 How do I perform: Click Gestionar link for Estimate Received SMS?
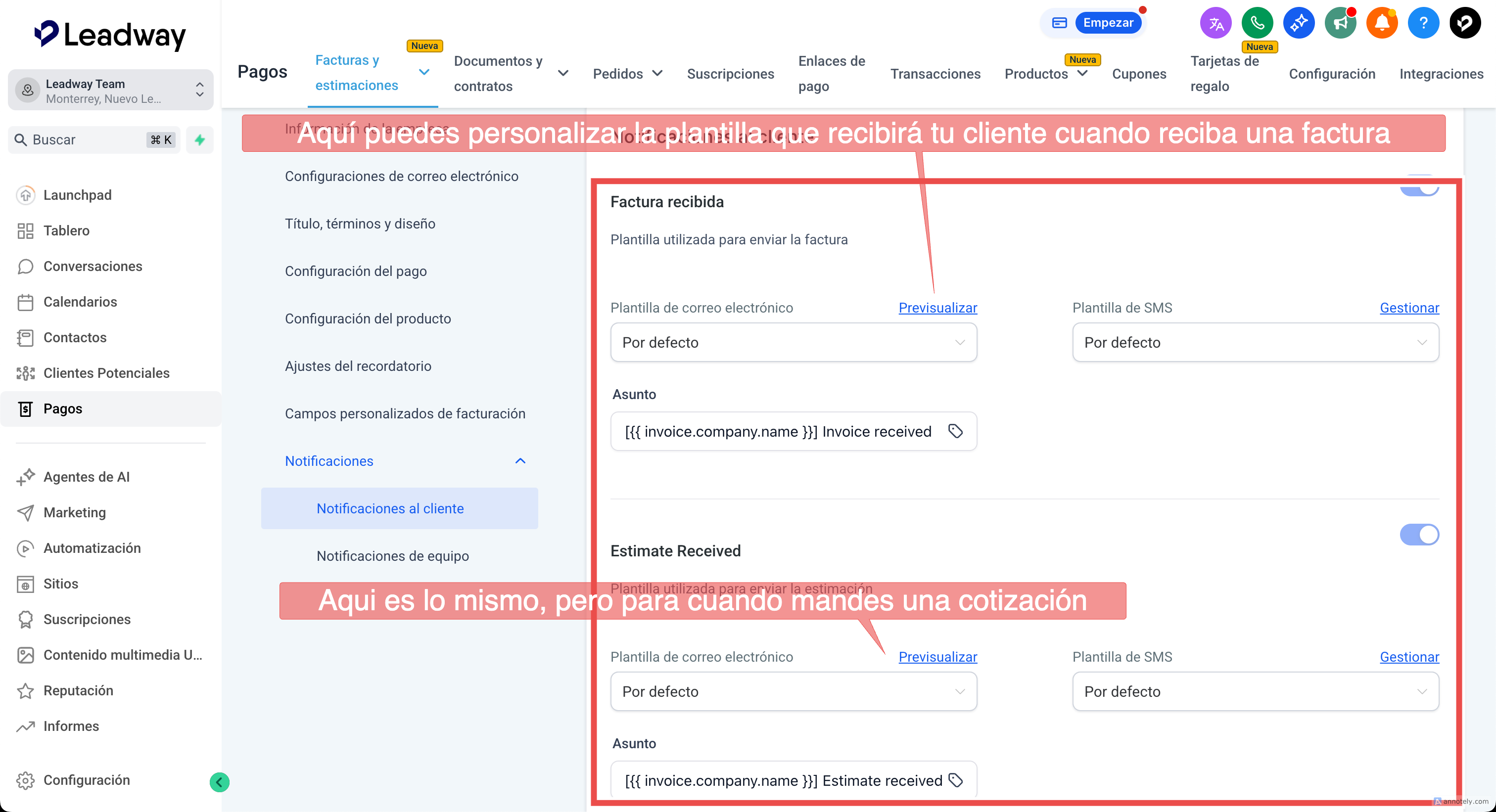(x=1409, y=656)
